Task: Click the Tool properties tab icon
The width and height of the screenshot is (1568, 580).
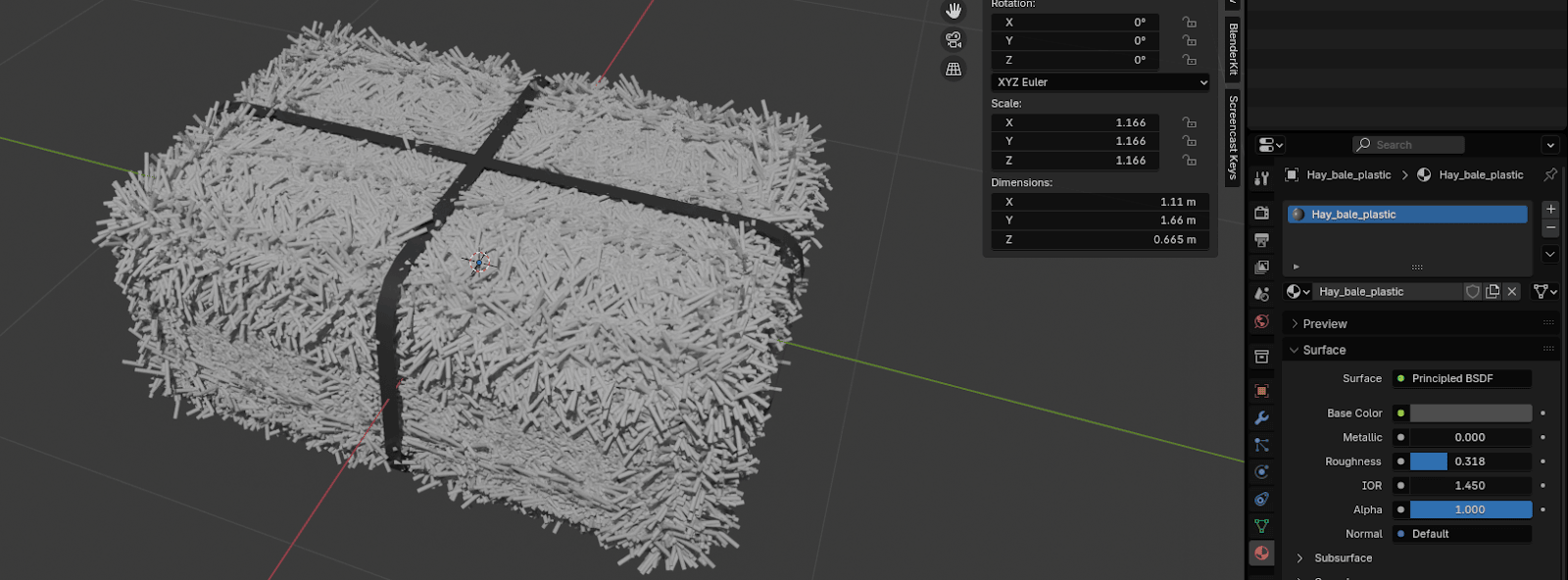Action: click(1261, 178)
